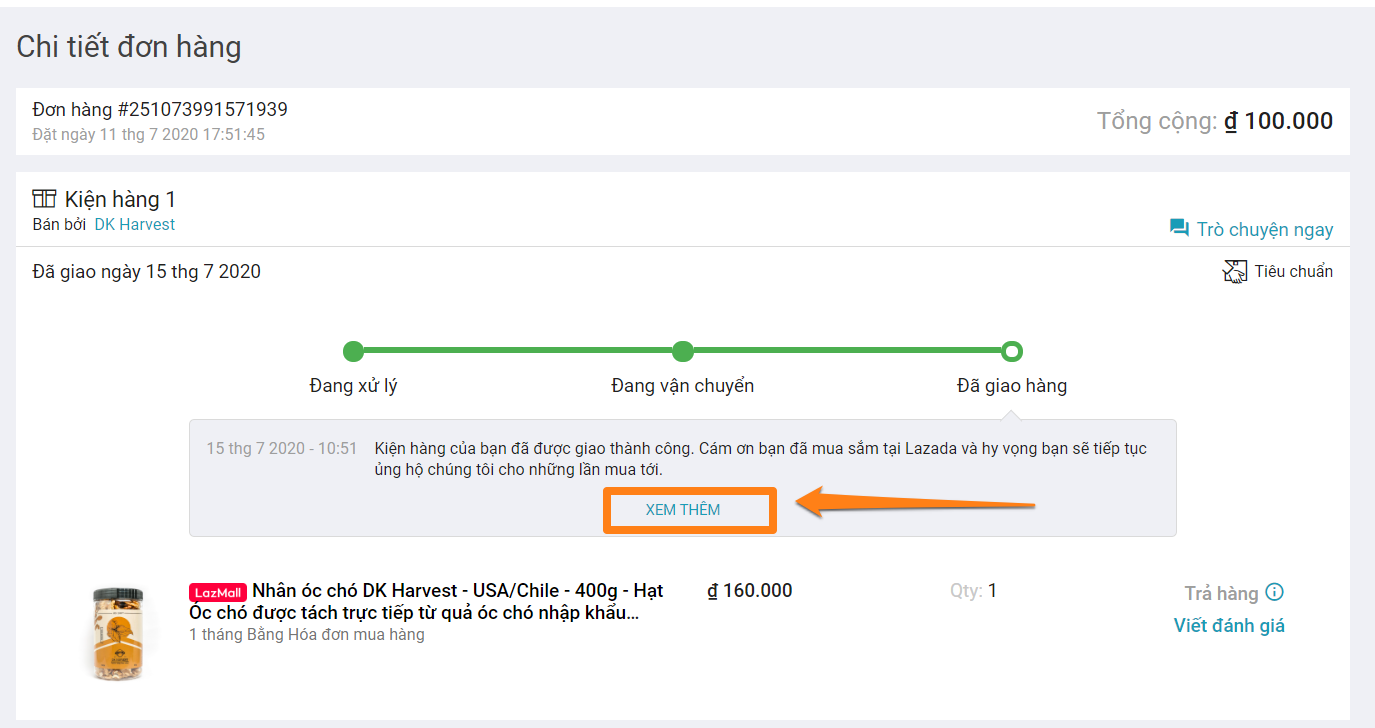1375x728 pixels.
Task: Click the Đang xử lý progress node
Action: point(353,351)
